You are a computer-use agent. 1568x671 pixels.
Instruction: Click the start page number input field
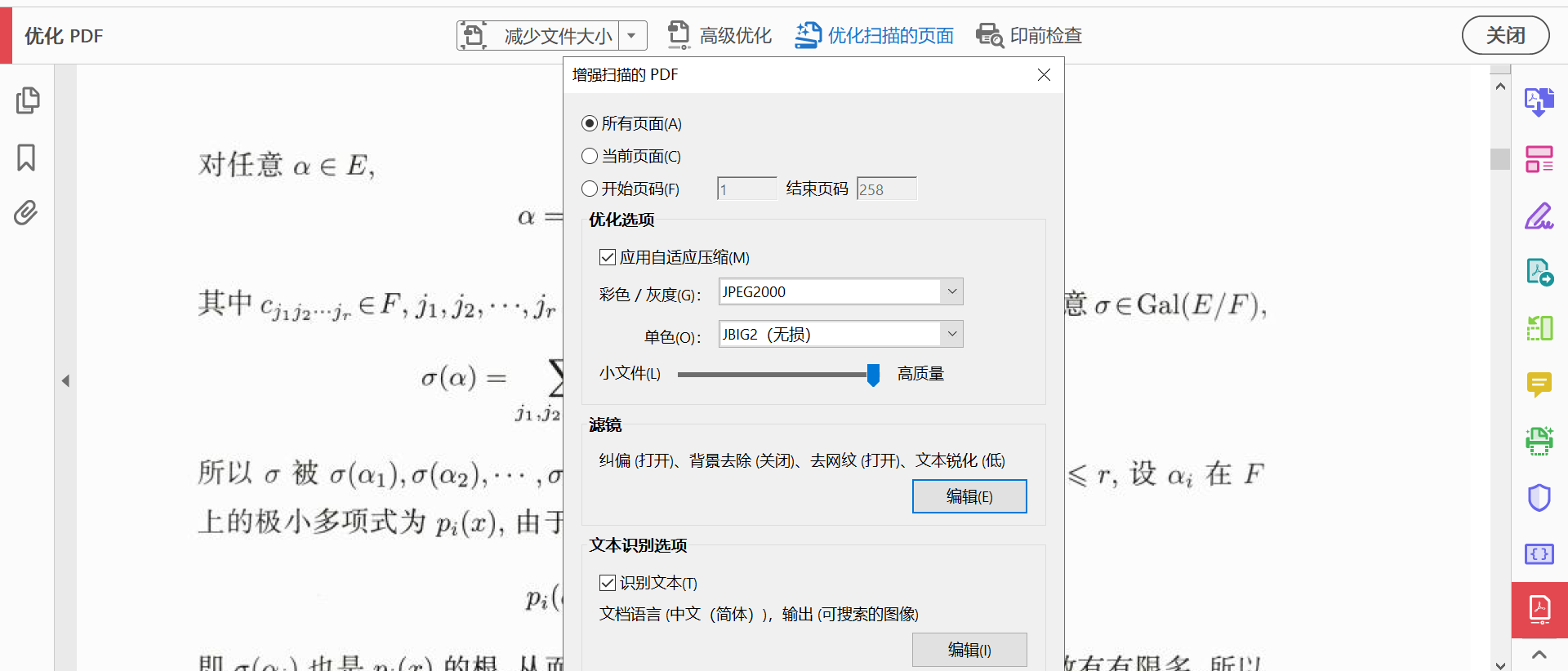tap(746, 189)
